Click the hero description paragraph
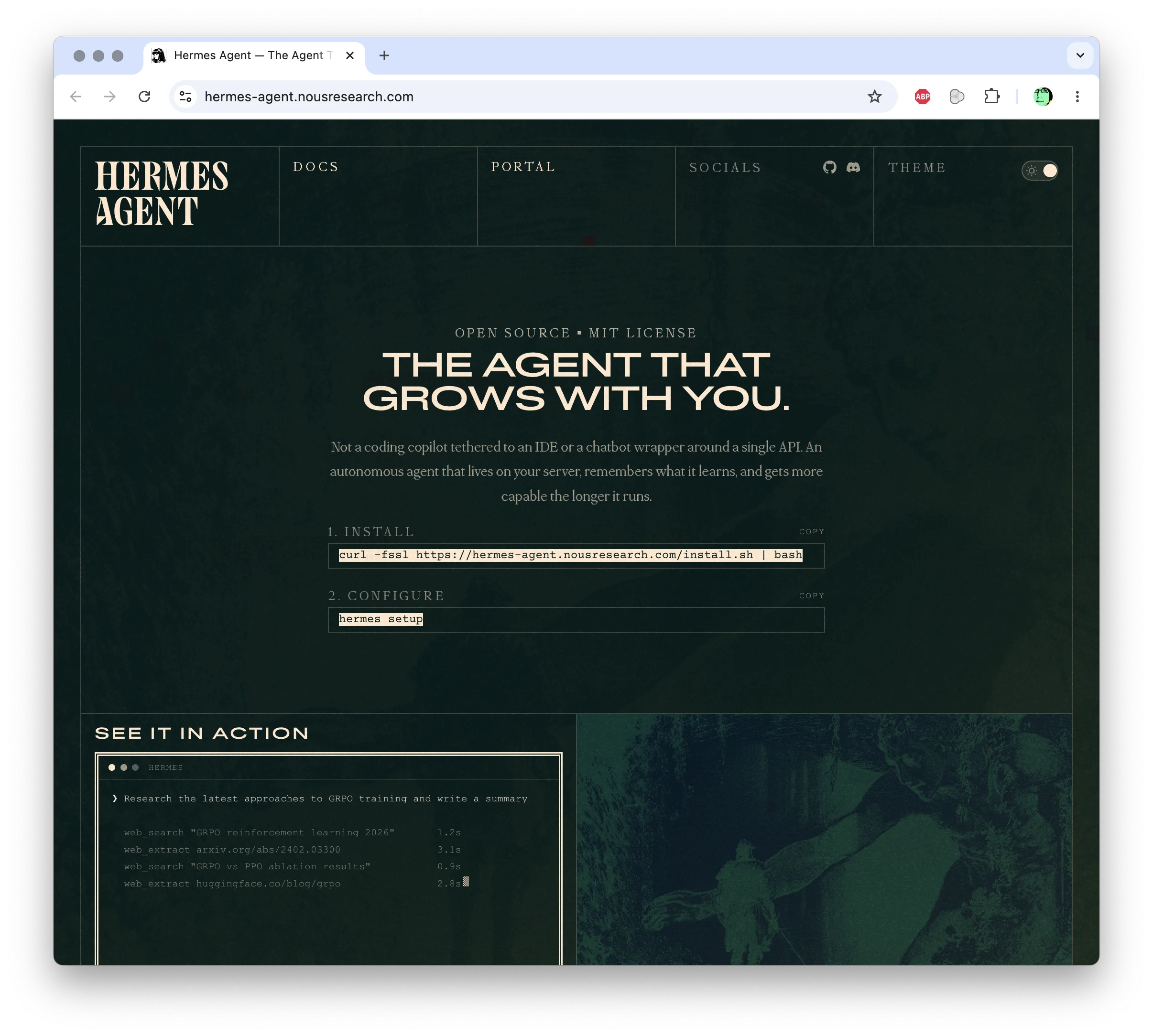This screenshot has width=1153, height=1036. [576, 471]
